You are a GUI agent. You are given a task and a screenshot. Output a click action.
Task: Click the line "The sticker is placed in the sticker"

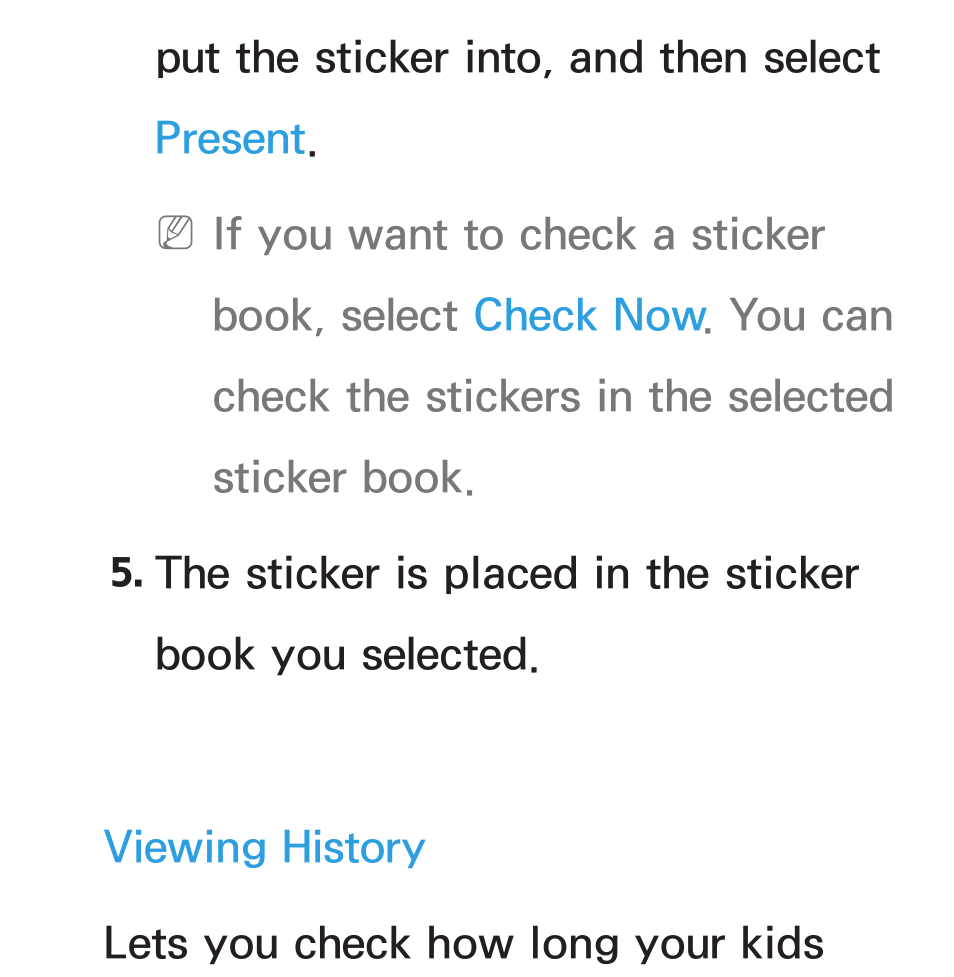coord(507,574)
